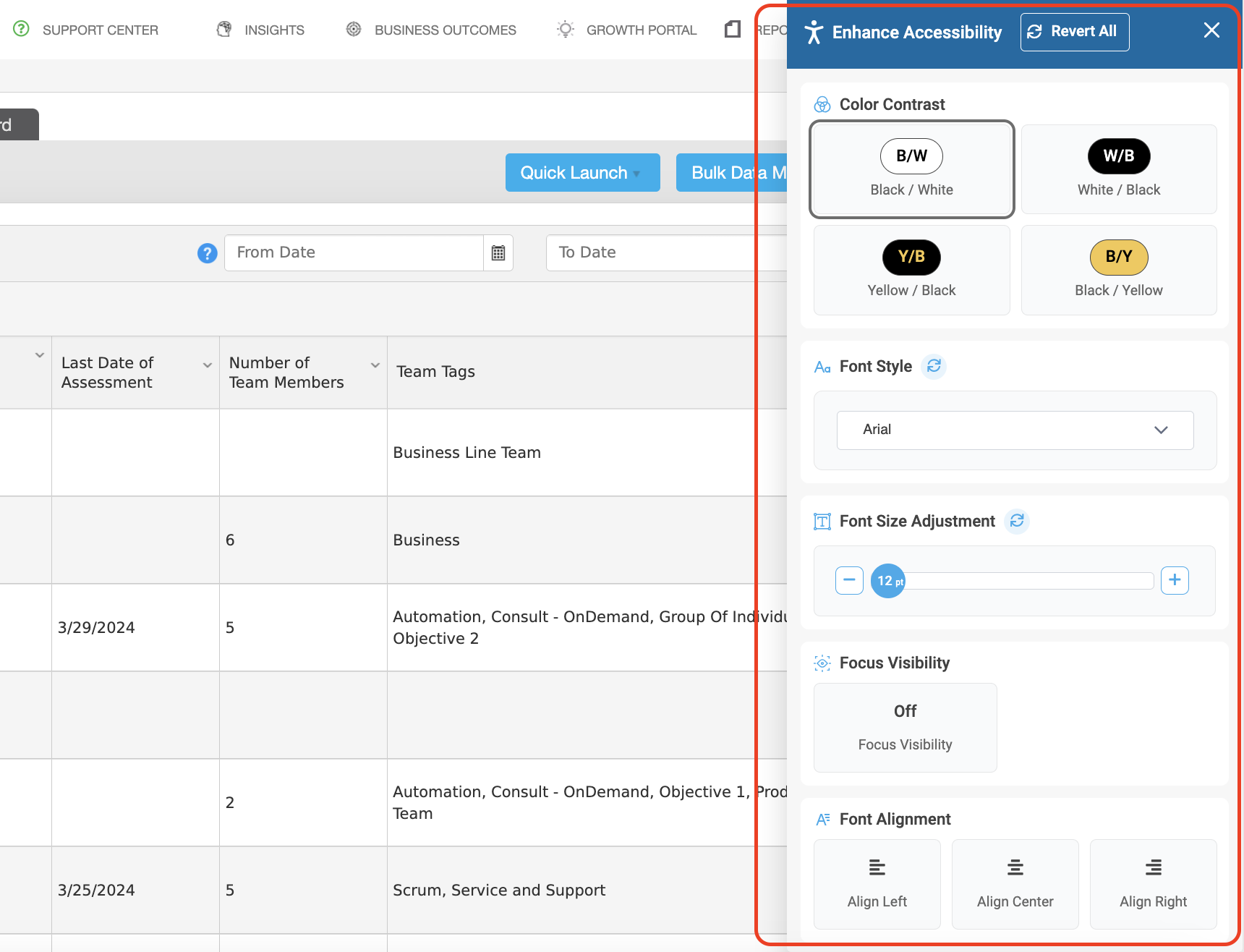1244x952 pixels.
Task: Choose the Align Center icon option
Action: 1015,884
